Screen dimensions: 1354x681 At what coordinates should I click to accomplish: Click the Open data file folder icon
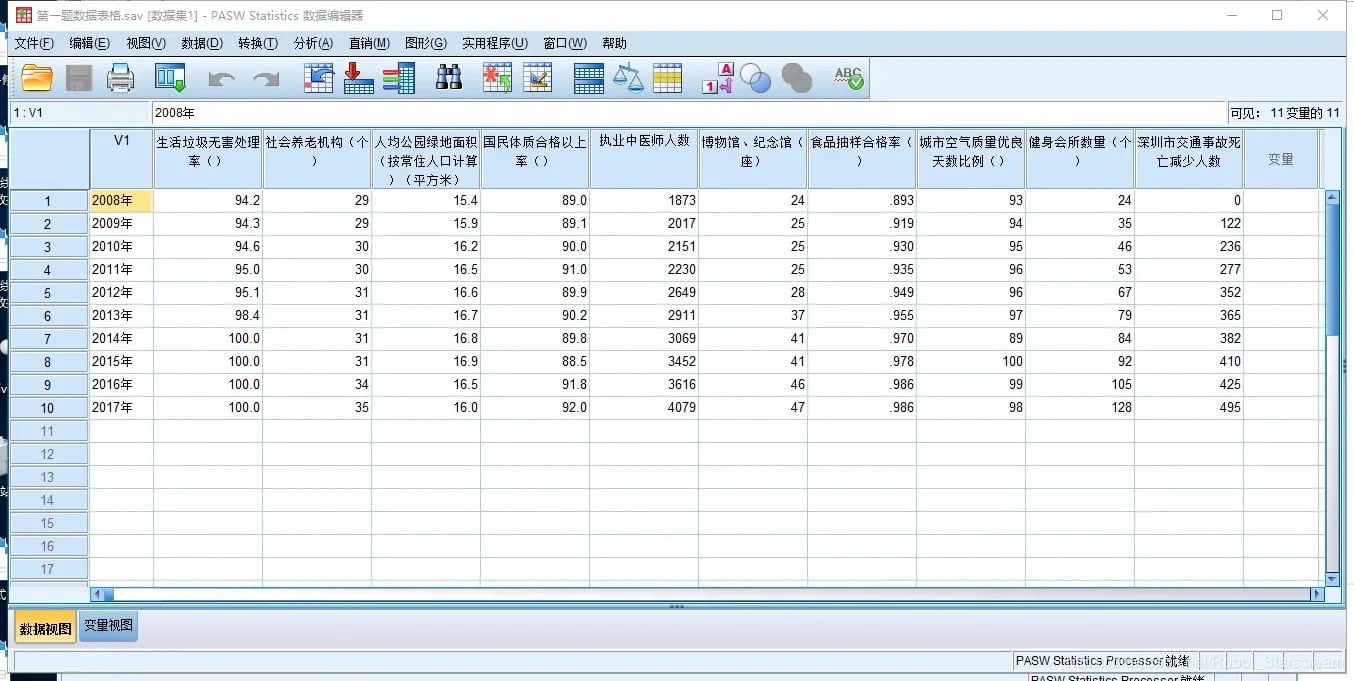pyautogui.click(x=37, y=78)
